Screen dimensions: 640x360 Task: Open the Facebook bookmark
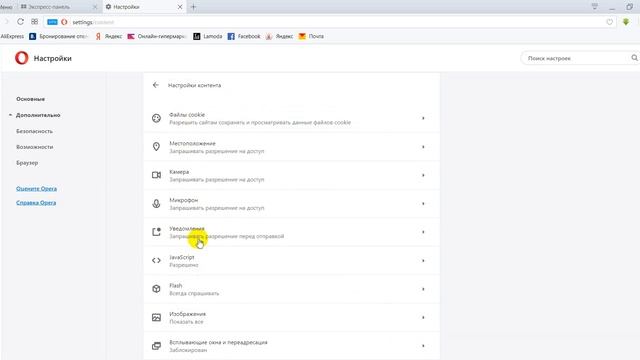244,36
